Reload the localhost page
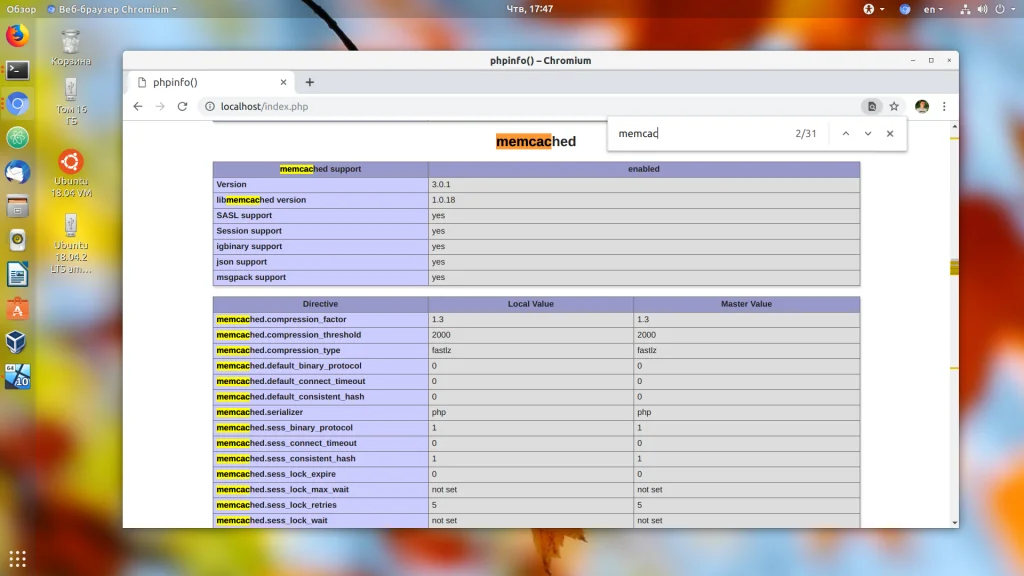This screenshot has width=1024, height=576. pos(182,106)
